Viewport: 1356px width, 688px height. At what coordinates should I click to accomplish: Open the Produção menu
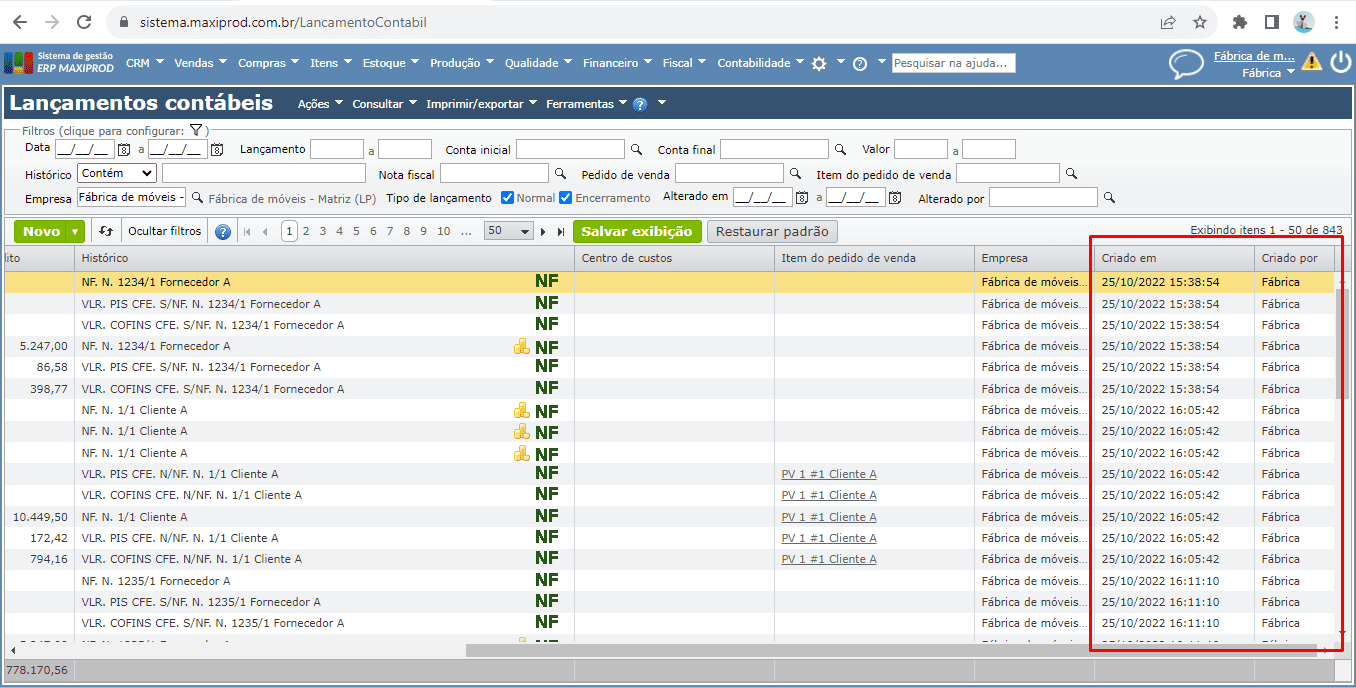pyautogui.click(x=462, y=63)
